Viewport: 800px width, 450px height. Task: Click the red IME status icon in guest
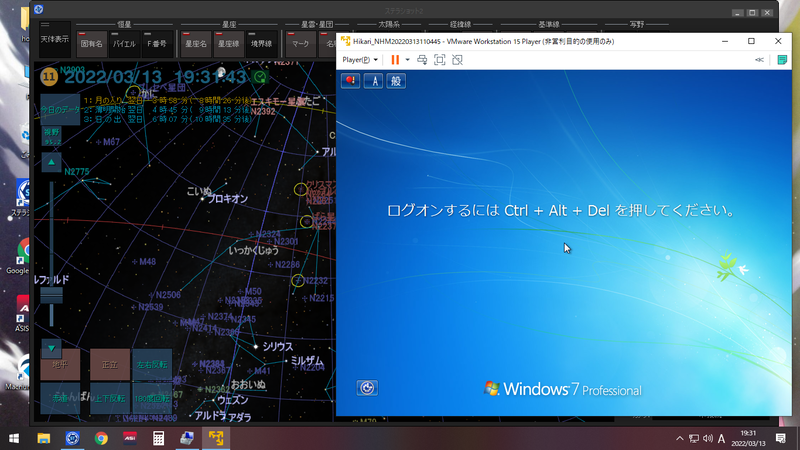351,81
